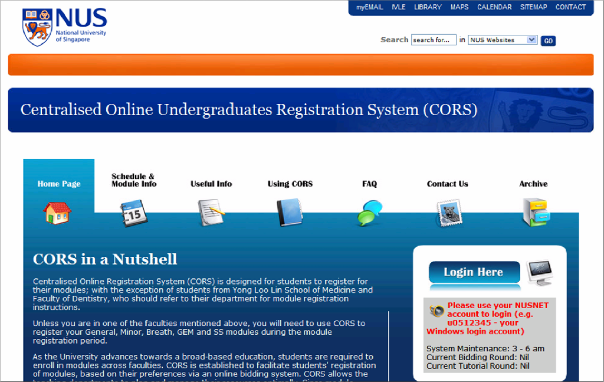Click the computer monitor icon beside Login Here
The image size is (604, 382).
(539, 273)
